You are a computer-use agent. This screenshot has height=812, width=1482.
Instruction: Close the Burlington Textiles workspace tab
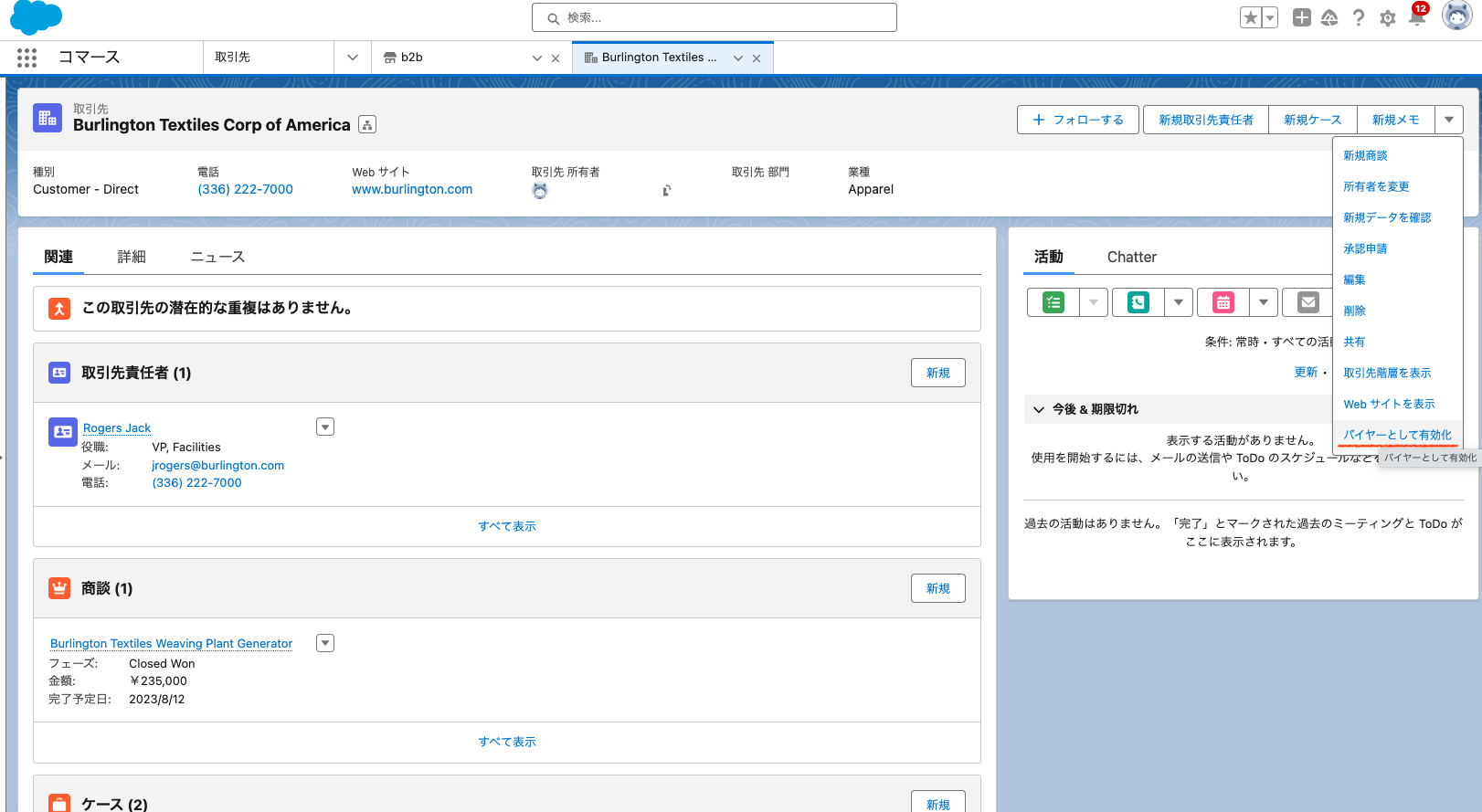pos(757,58)
